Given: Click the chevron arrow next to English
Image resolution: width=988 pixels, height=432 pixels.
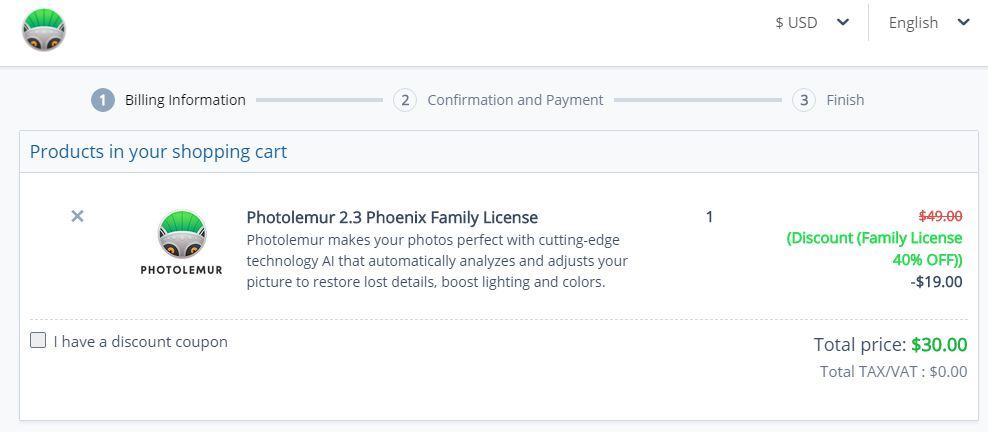Looking at the screenshot, I should pos(963,23).
